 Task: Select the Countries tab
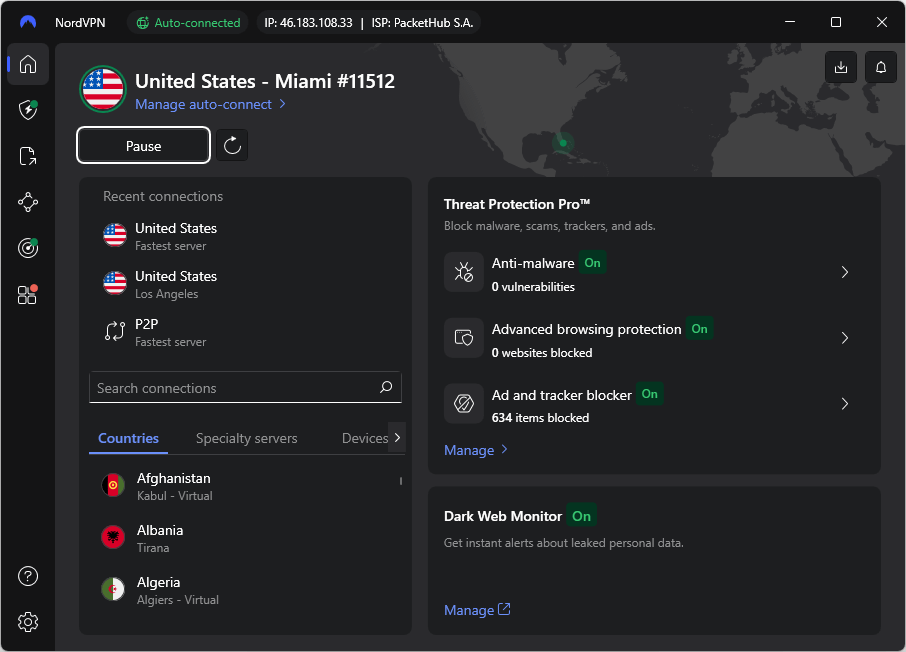coord(128,438)
